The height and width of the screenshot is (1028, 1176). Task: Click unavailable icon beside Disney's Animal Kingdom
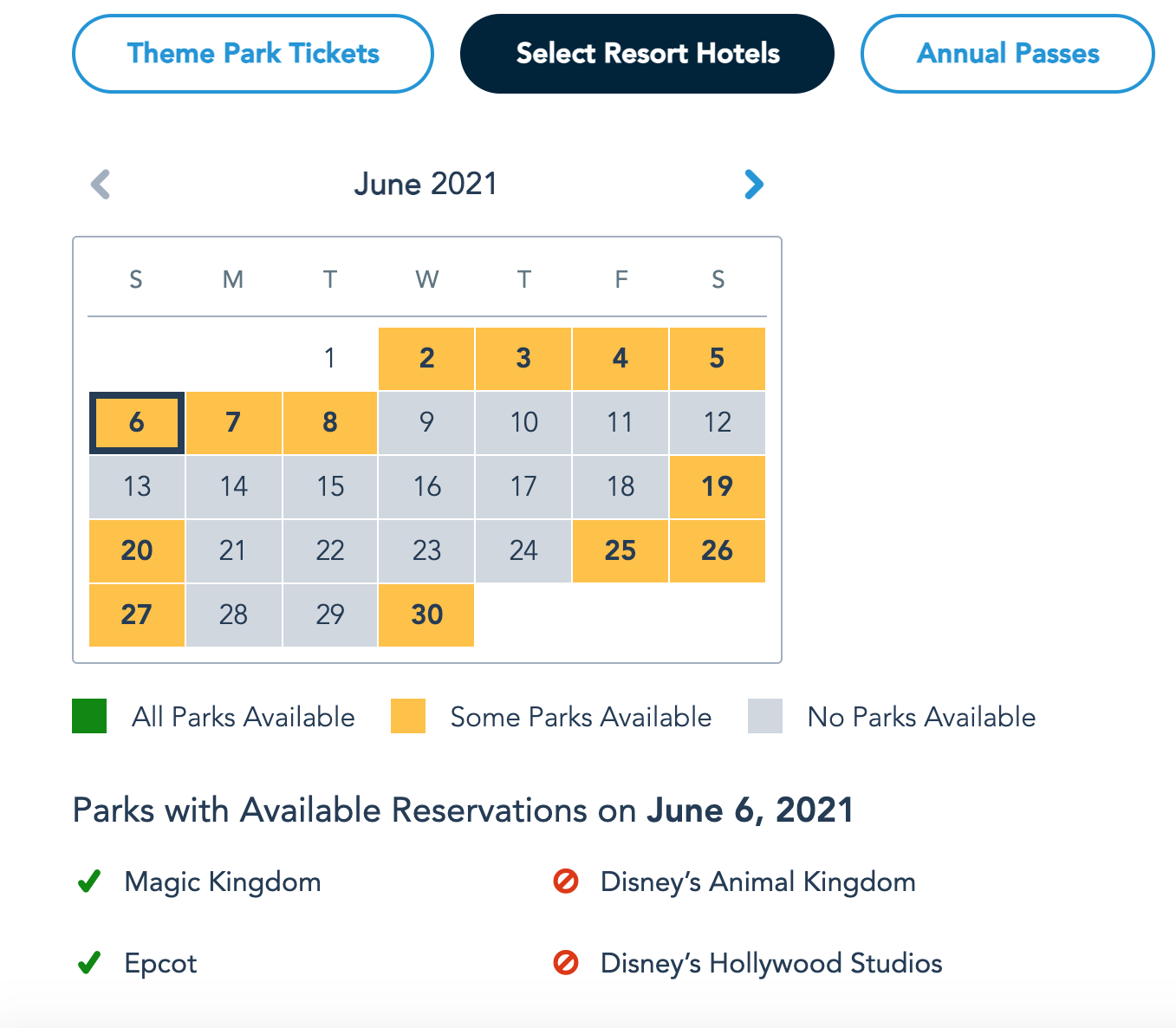566,882
